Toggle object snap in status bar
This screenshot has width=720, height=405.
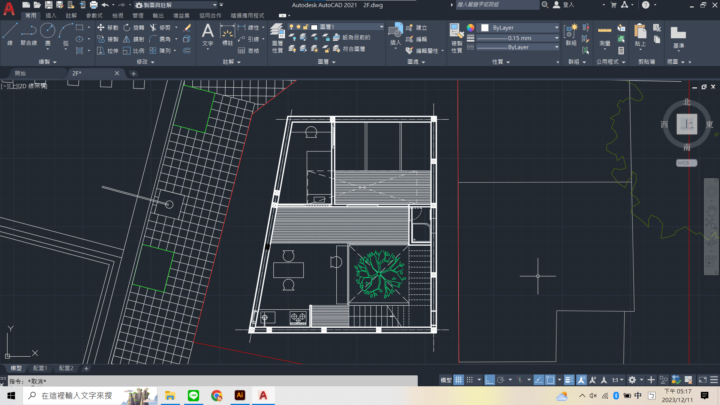tap(552, 380)
